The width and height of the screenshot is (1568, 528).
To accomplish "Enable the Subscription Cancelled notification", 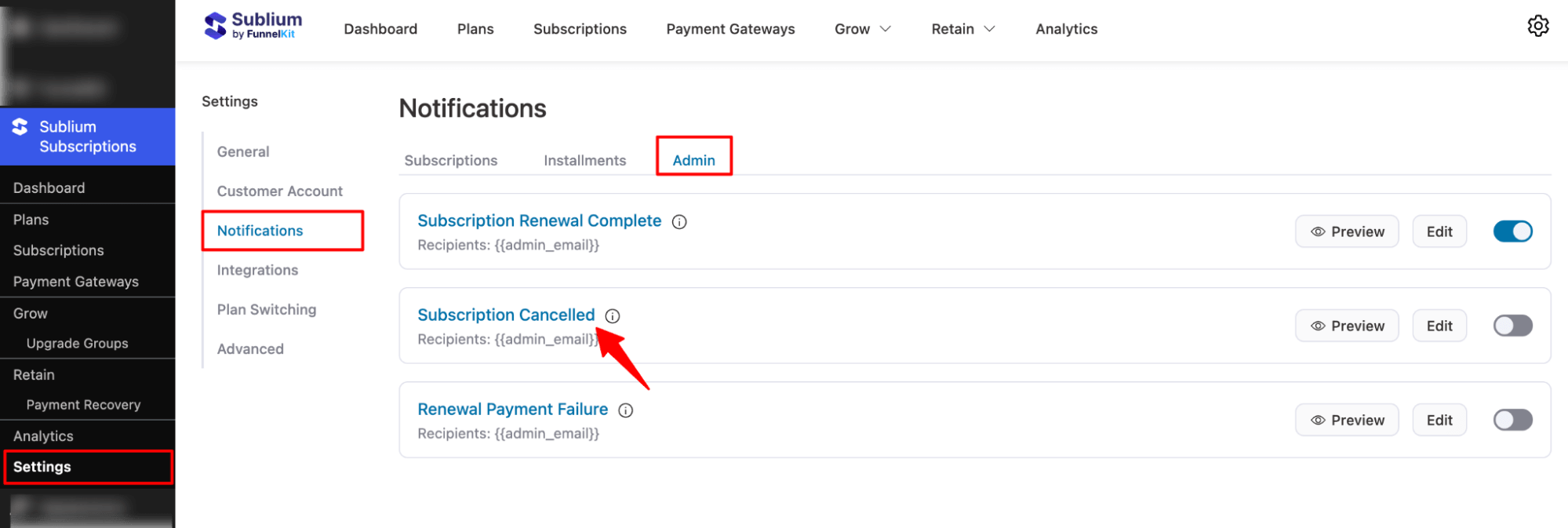I will point(1512,326).
